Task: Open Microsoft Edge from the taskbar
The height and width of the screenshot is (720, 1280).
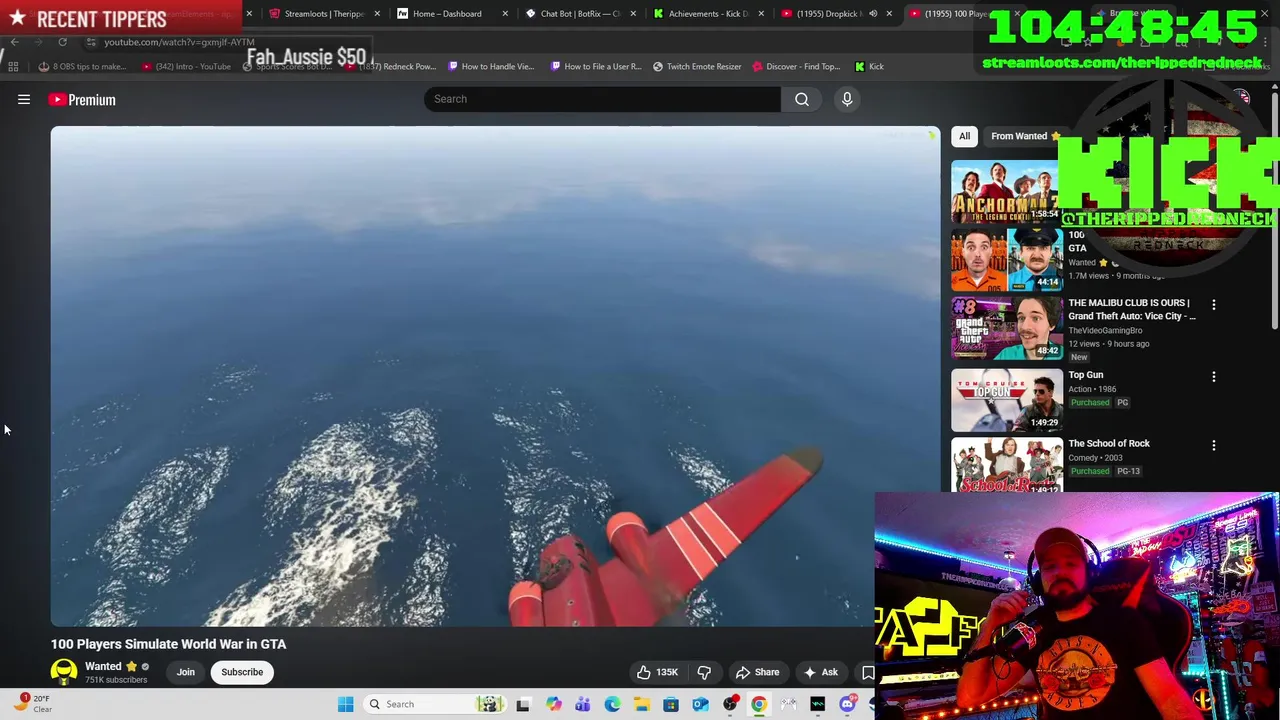Action: [x=612, y=704]
